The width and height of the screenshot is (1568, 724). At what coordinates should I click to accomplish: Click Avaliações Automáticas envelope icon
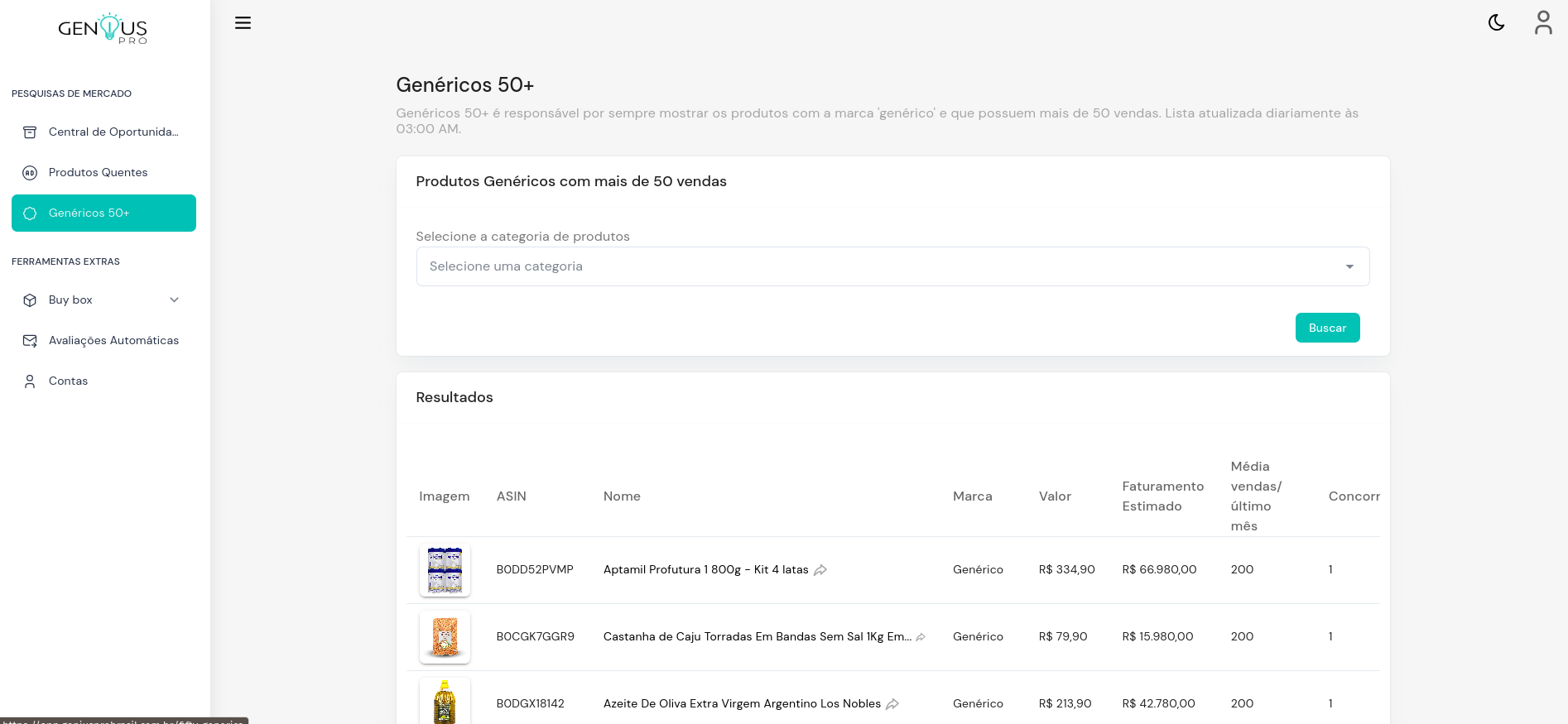pos(30,341)
